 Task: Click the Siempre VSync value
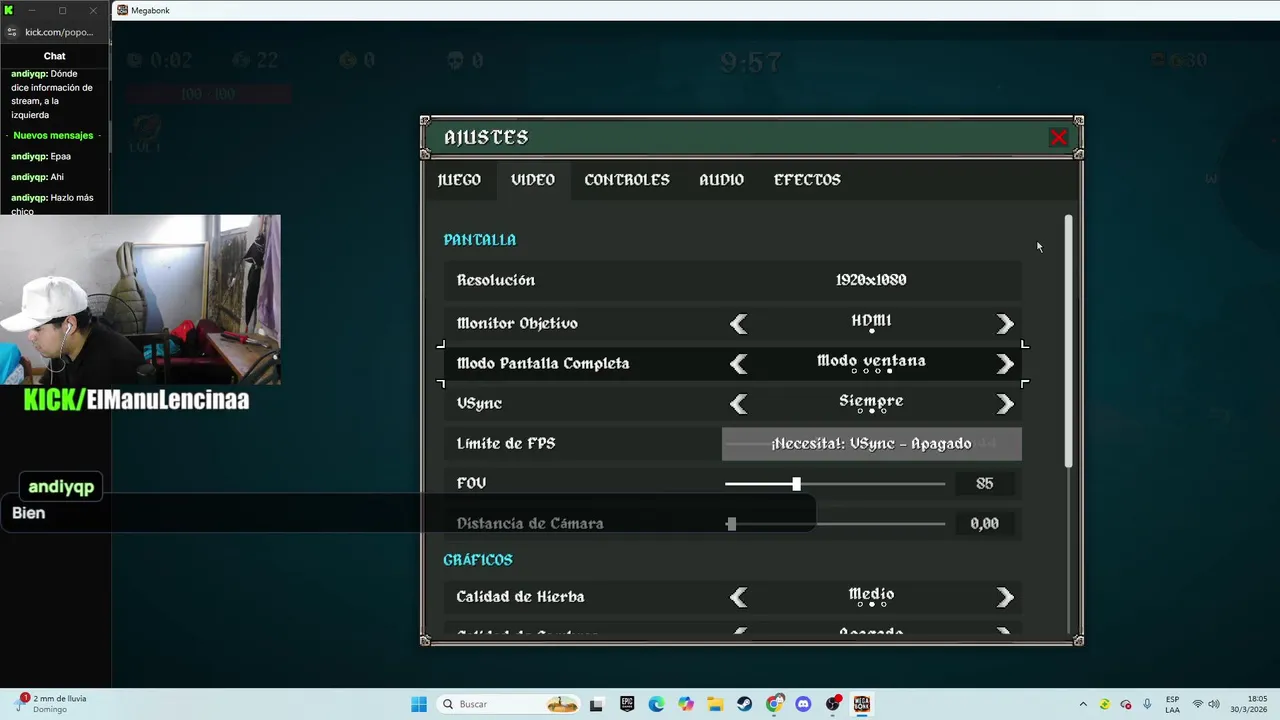(x=871, y=401)
